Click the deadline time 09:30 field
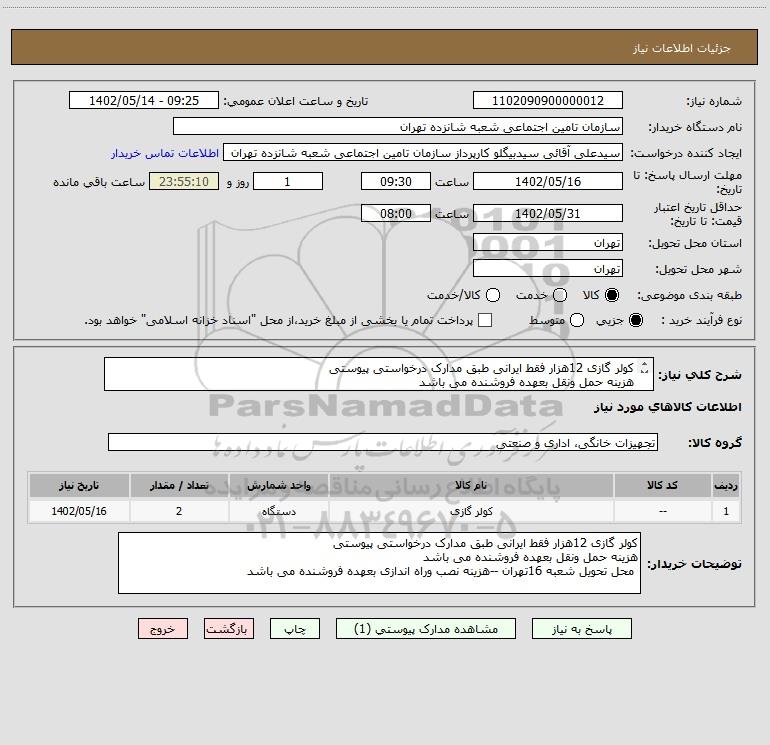The width and height of the screenshot is (770, 745). tap(396, 181)
